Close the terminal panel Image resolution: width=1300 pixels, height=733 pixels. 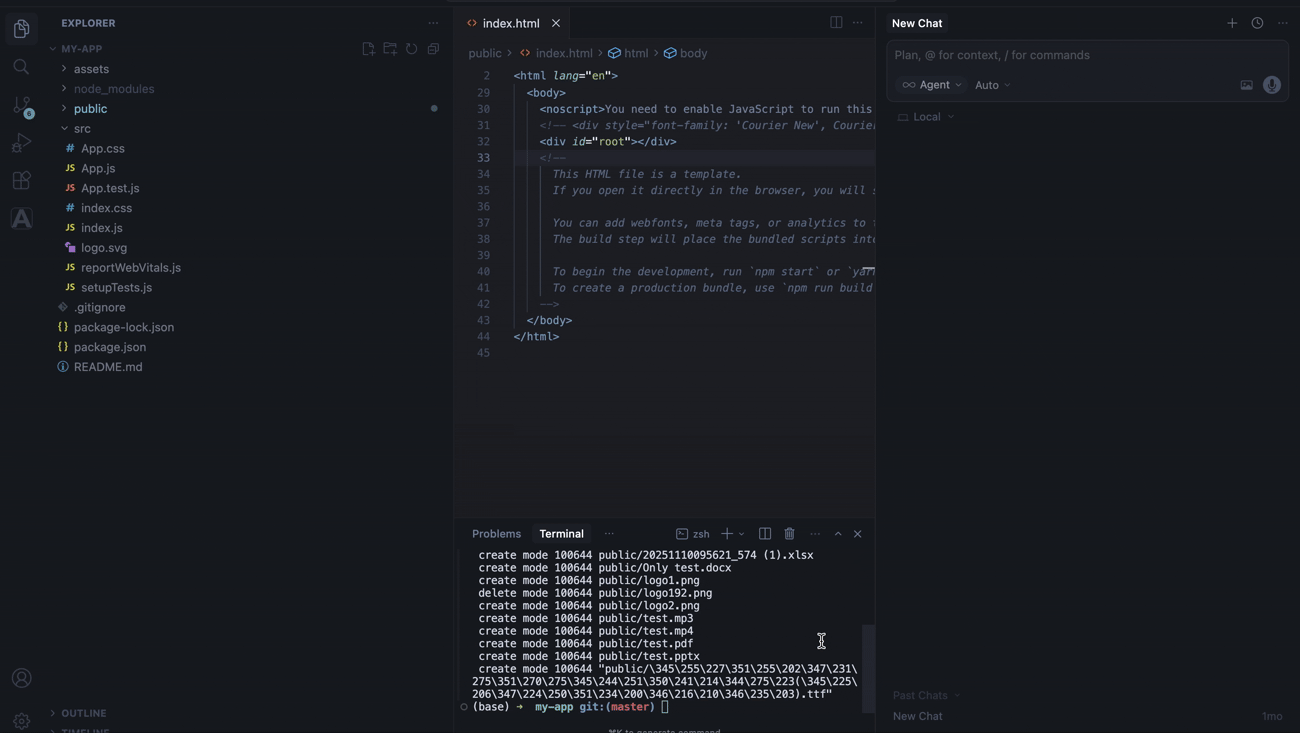point(858,534)
